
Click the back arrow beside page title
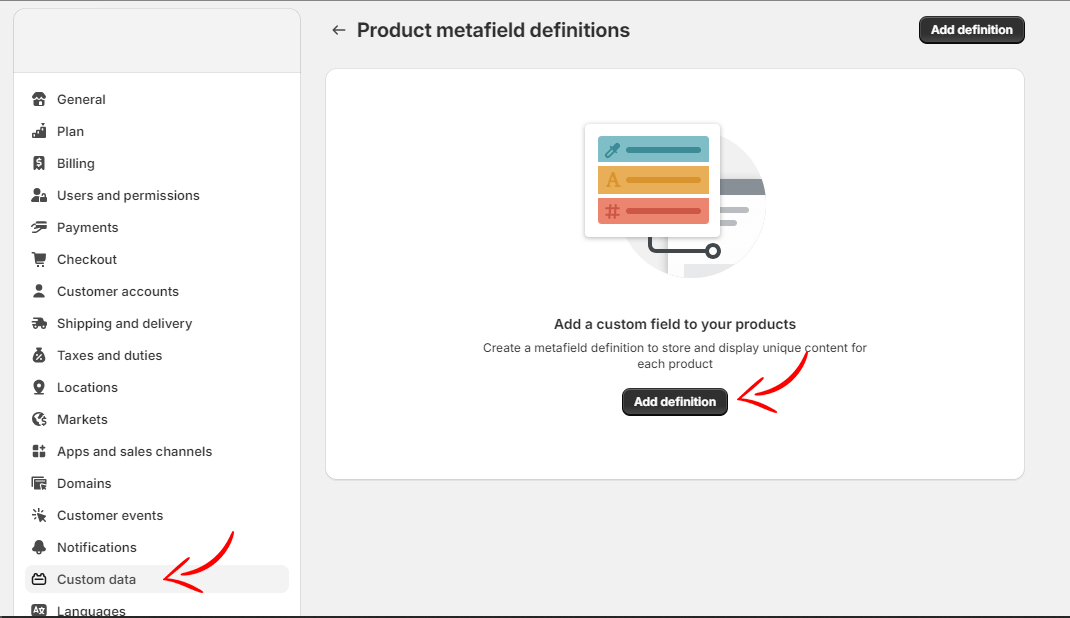339,30
